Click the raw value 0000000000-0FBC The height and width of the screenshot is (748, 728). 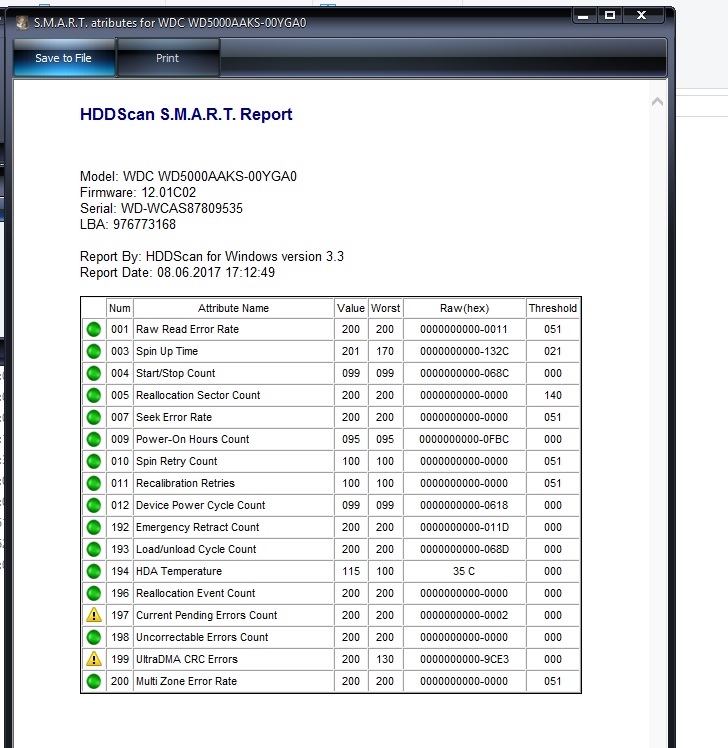pyautogui.click(x=464, y=439)
